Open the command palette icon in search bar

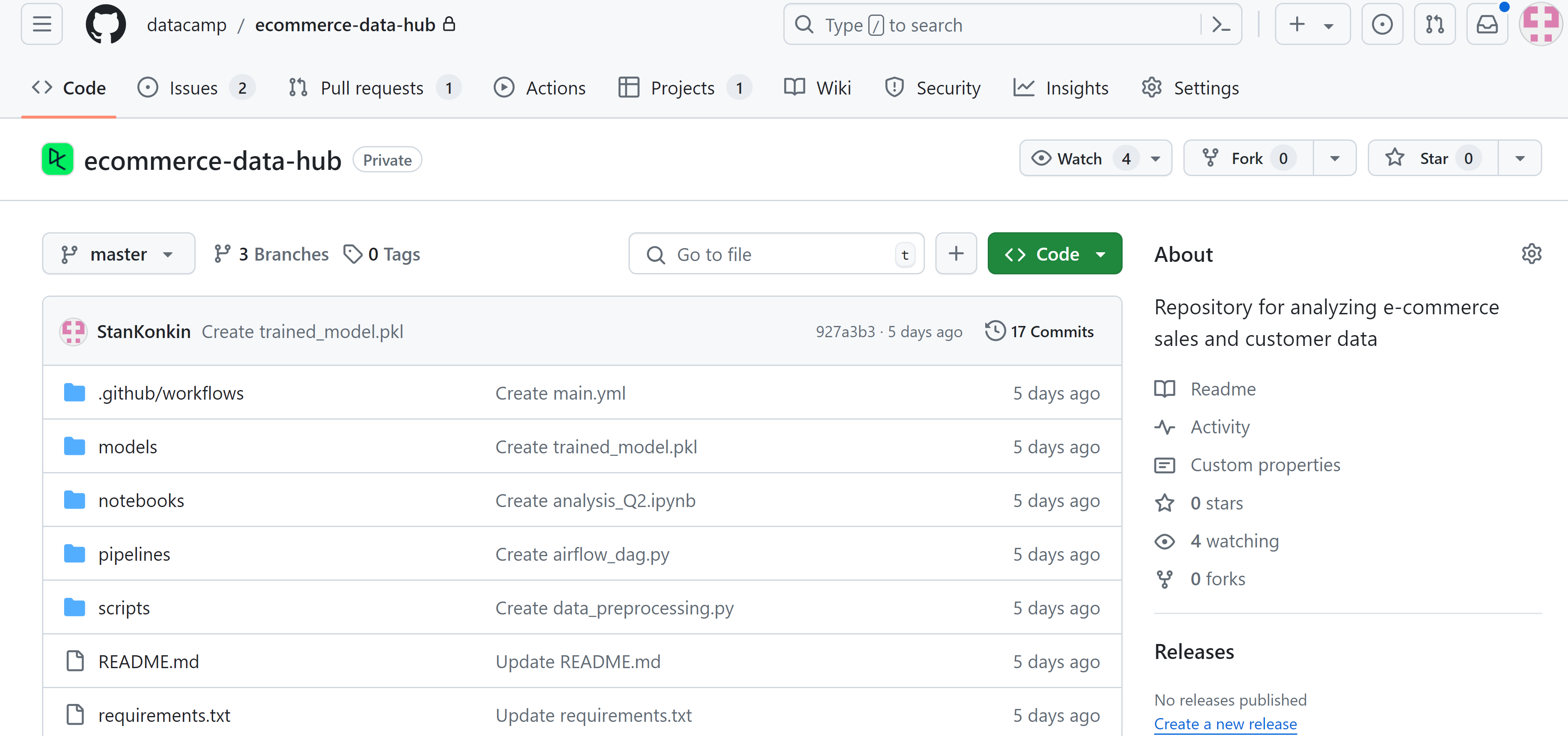click(x=1220, y=24)
